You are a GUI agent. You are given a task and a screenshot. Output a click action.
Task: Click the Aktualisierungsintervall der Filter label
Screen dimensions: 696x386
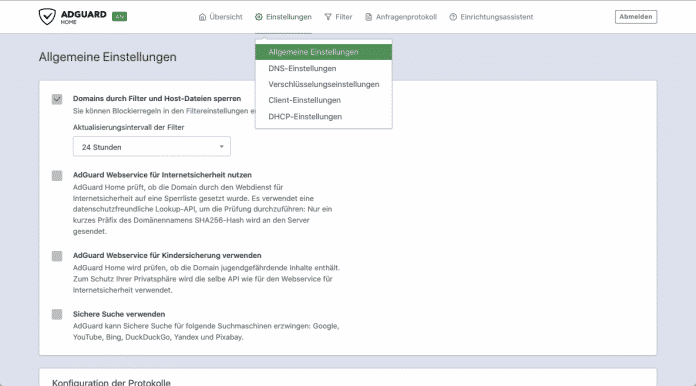click(128, 127)
